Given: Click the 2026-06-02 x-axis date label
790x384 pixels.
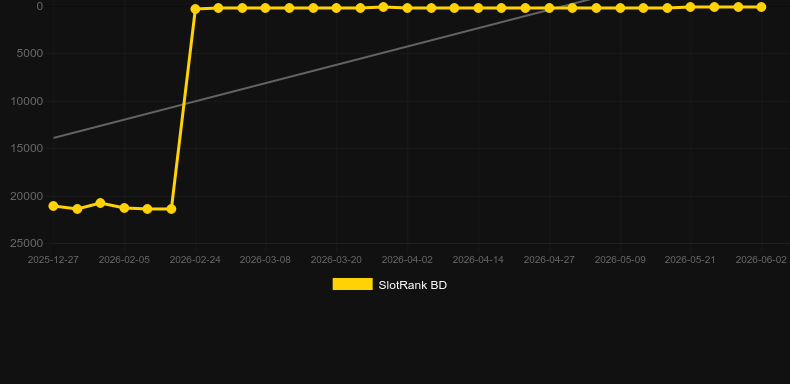Looking at the screenshot, I should [x=761, y=260].
